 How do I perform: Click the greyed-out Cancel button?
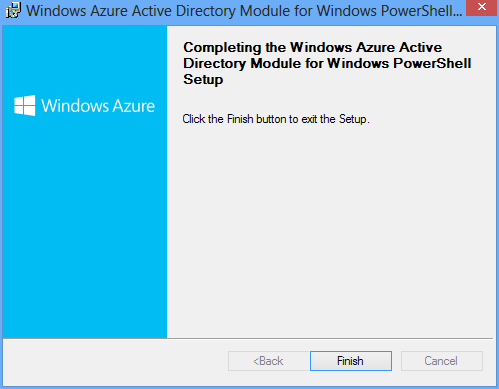pos(442,361)
